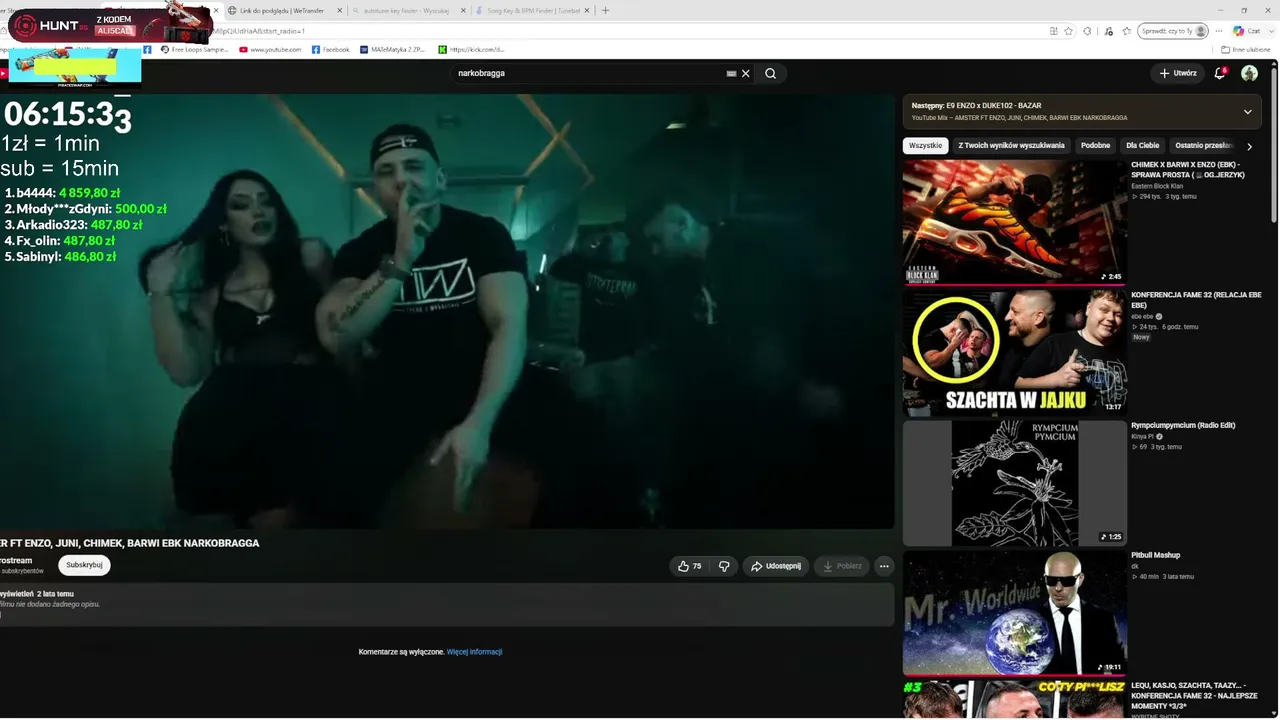Open the MATeMAtyka 2 ZP bookmark
The width and height of the screenshot is (1280, 720).
[393, 49]
